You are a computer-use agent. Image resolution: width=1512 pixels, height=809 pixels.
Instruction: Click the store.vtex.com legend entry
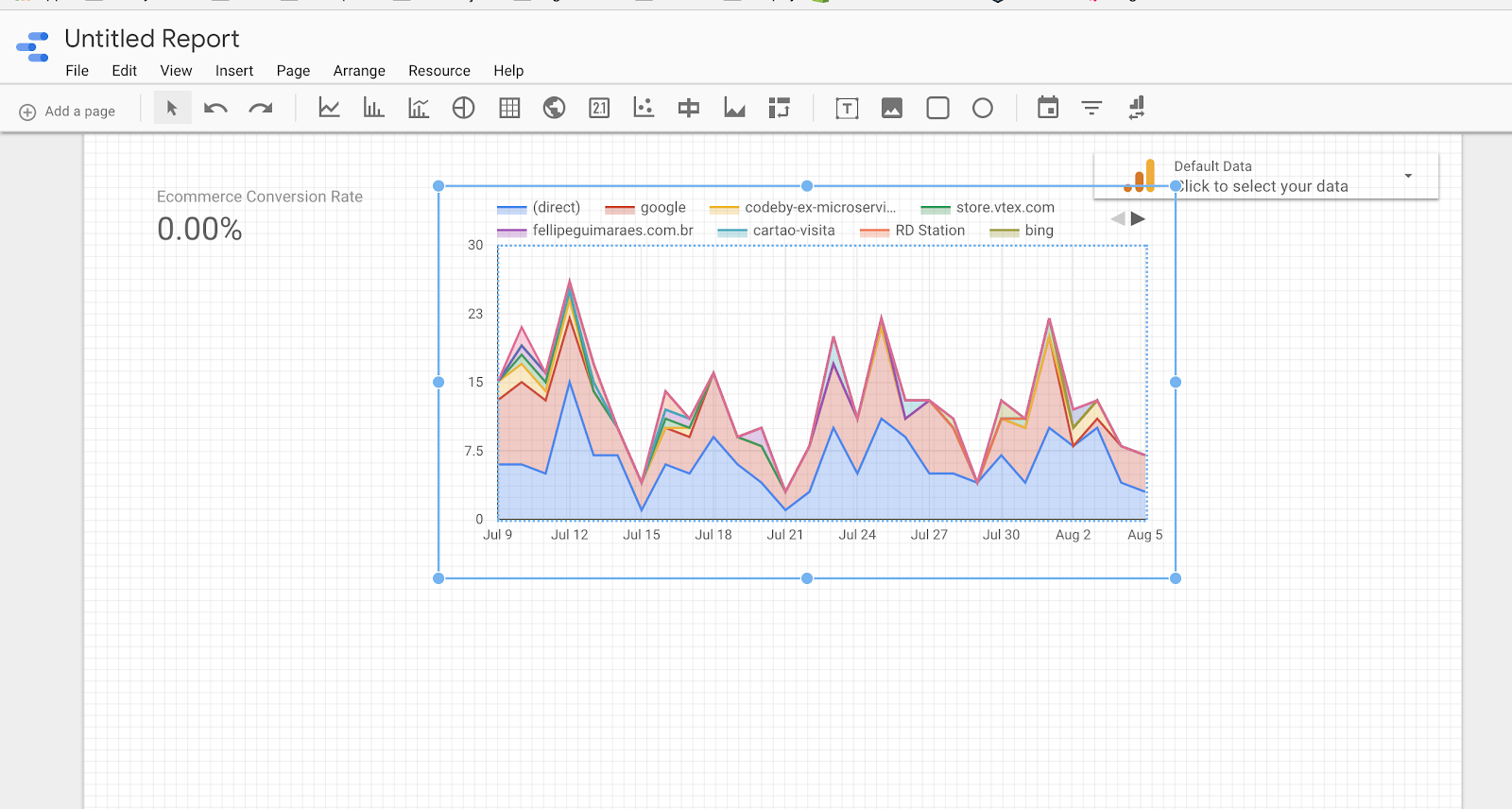pos(988,207)
